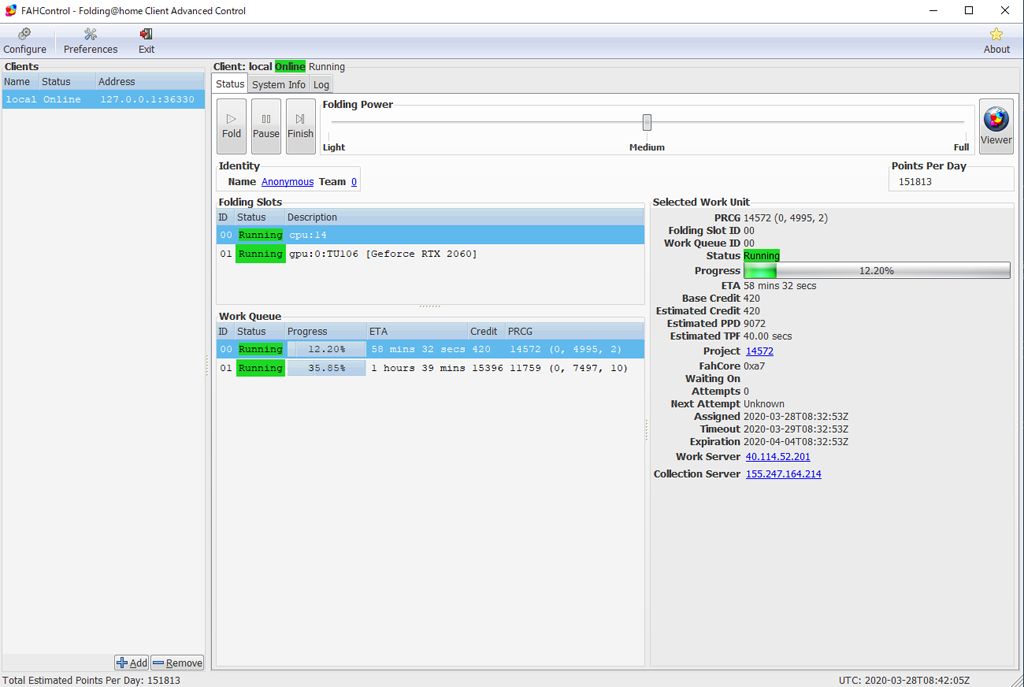Add a new client
This screenshot has width=1024, height=687.
point(131,663)
